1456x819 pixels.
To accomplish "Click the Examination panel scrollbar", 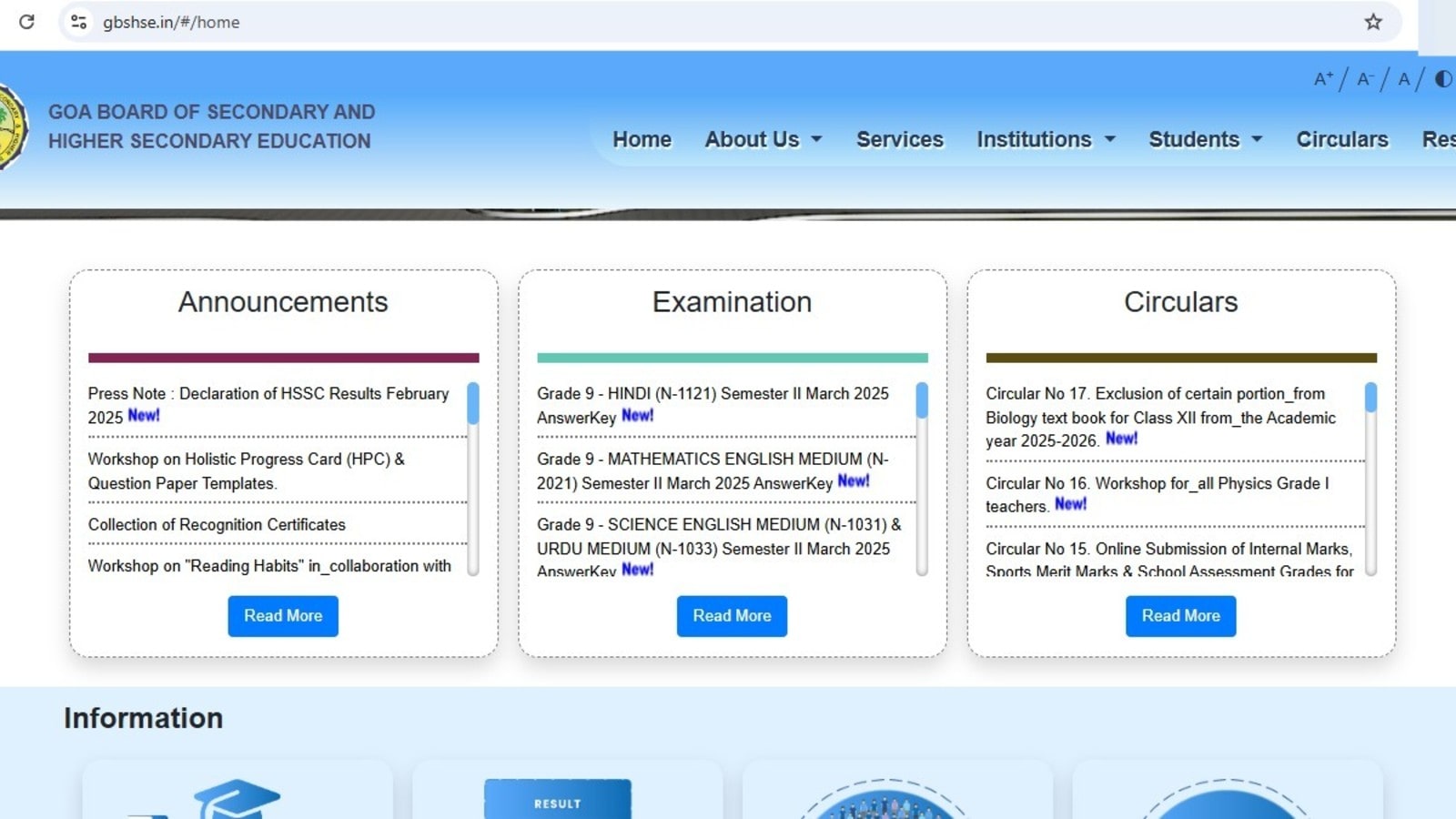I will [x=922, y=479].
